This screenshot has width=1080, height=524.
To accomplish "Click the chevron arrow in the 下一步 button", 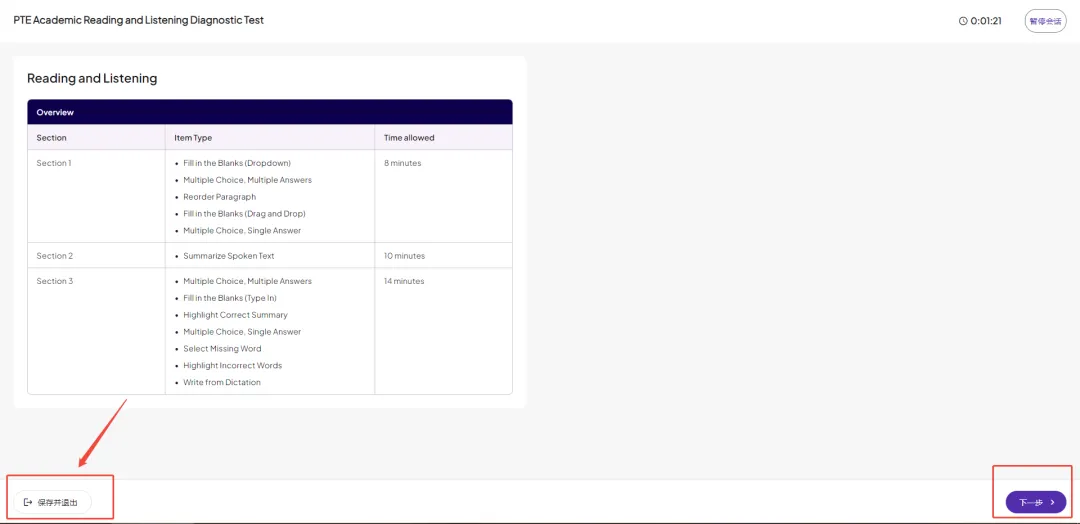I will (1052, 503).
